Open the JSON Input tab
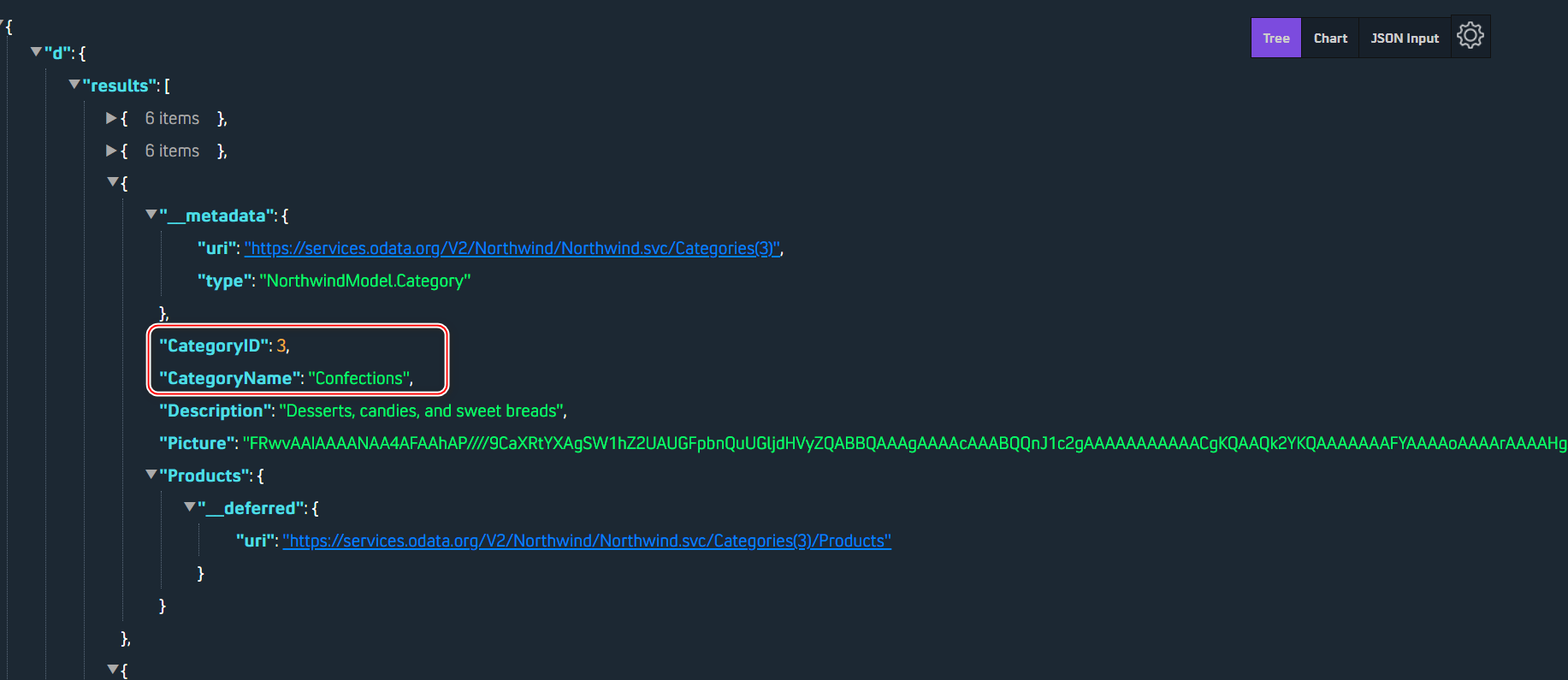Screen dimensions: 1568x680 tap(1405, 38)
